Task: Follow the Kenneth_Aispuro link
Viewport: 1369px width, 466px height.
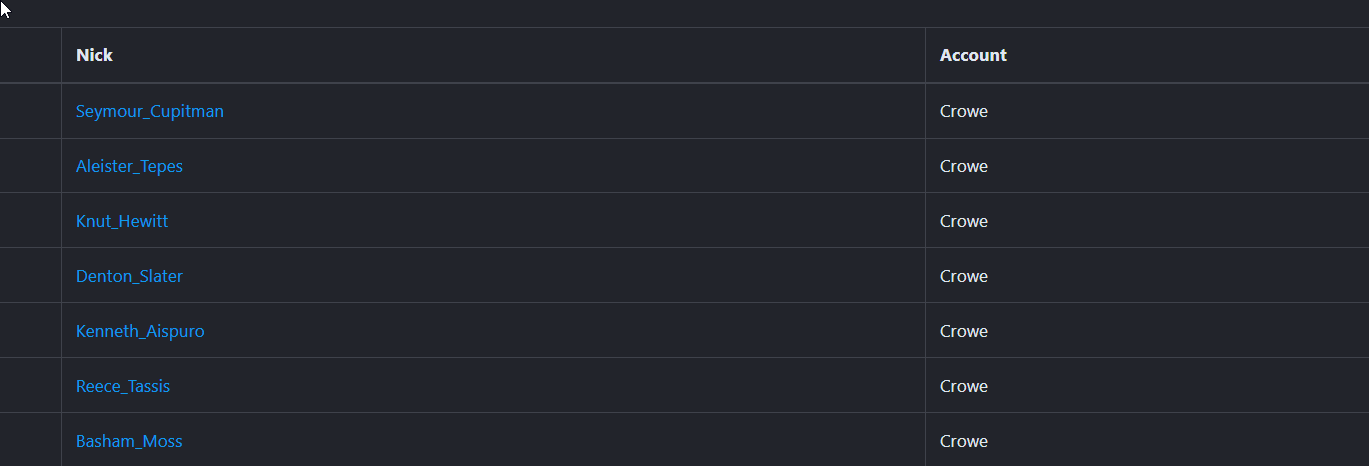Action: 140,331
